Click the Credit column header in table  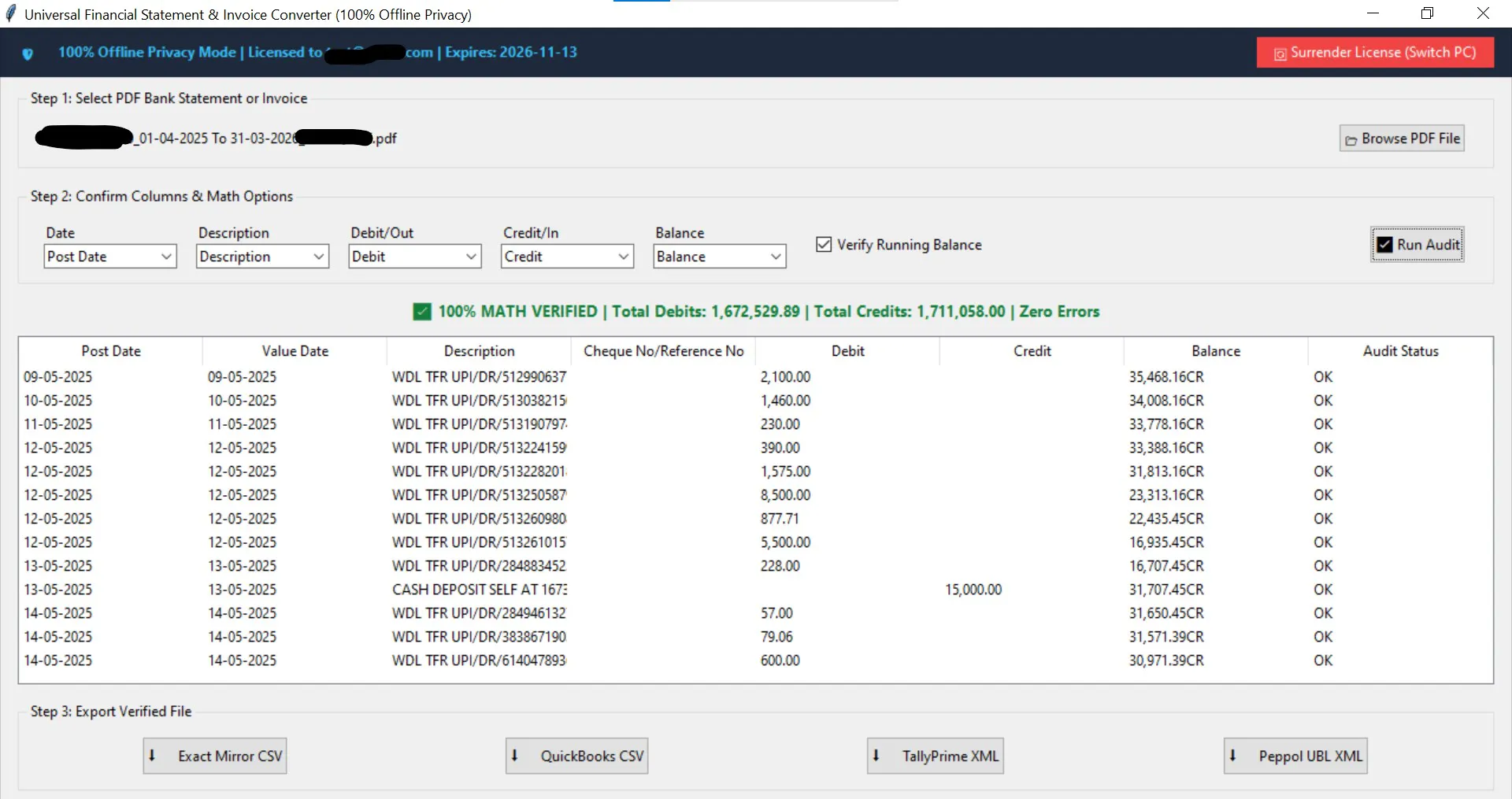click(x=1032, y=351)
